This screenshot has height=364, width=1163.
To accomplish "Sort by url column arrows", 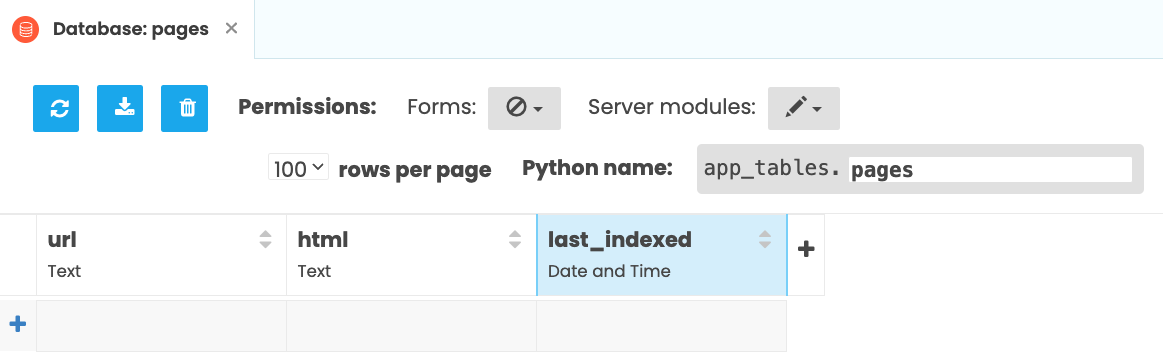I will click(x=266, y=239).
